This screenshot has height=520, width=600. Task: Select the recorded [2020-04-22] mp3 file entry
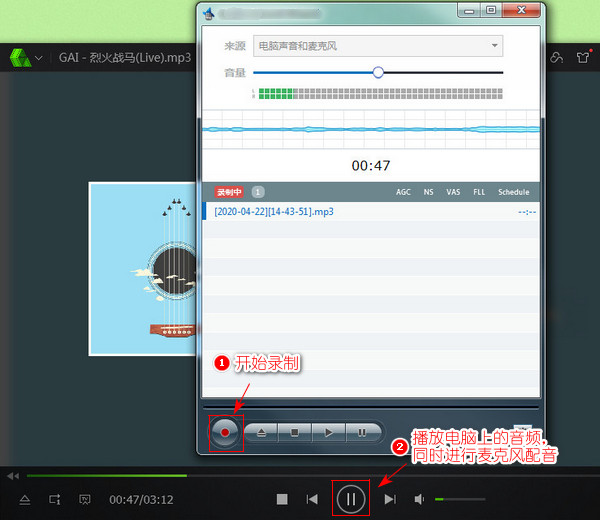pyautogui.click(x=274, y=212)
